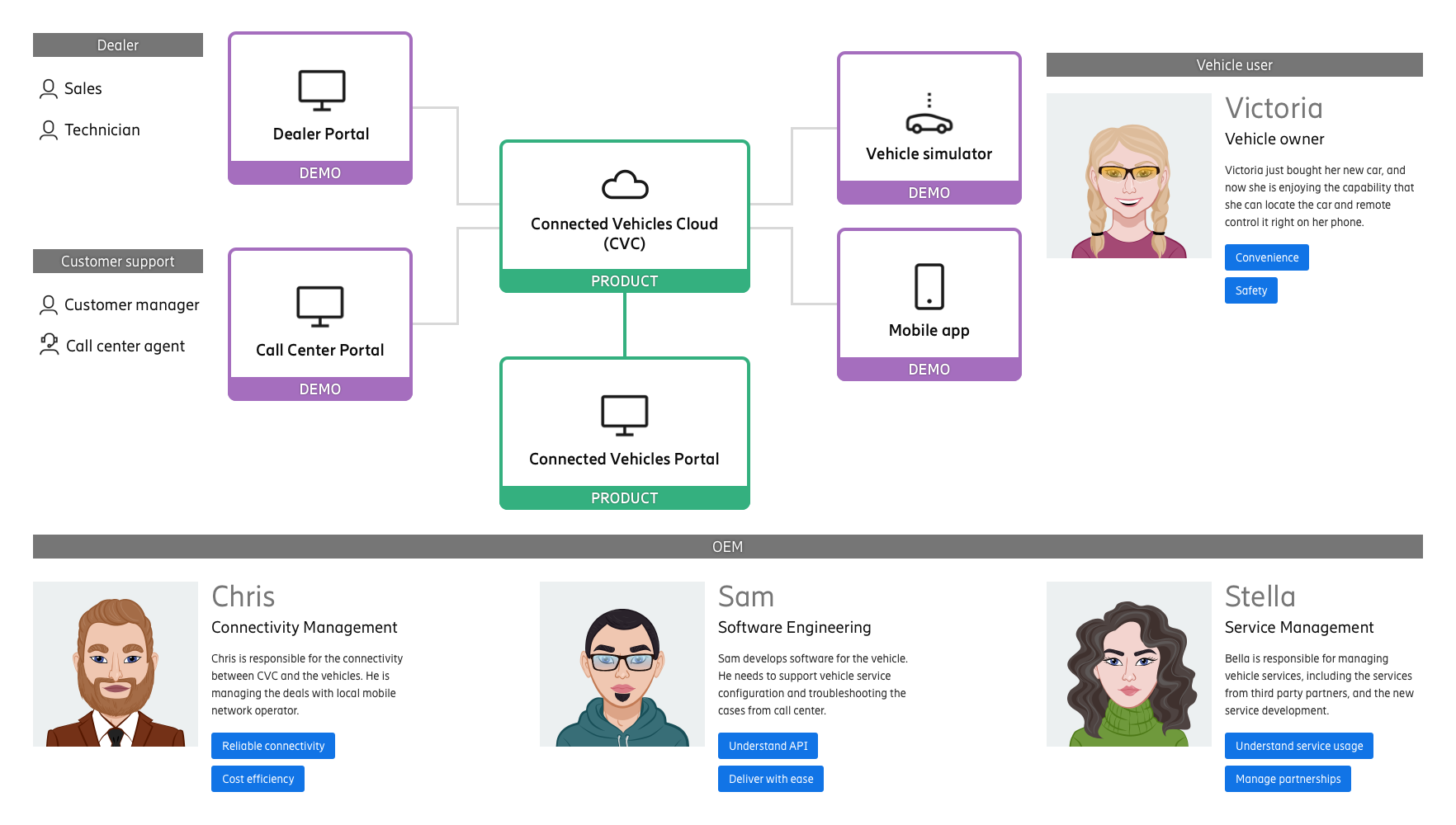The image size is (1456, 825).
Task: Open Victoria's avatar picture
Action: [1128, 176]
